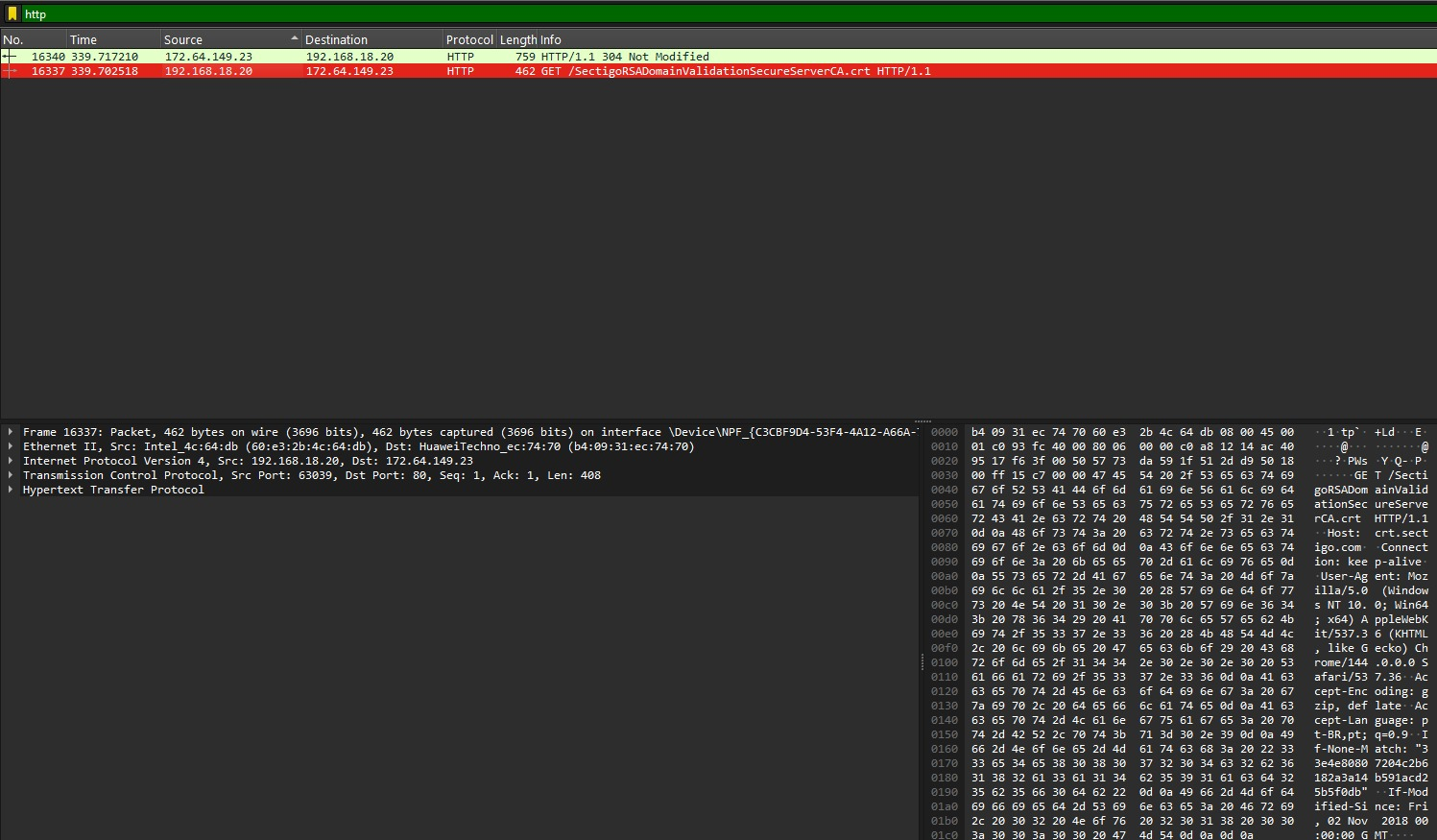The width and height of the screenshot is (1437, 840).
Task: Select packet number 16340 in the list
Action: pos(718,57)
